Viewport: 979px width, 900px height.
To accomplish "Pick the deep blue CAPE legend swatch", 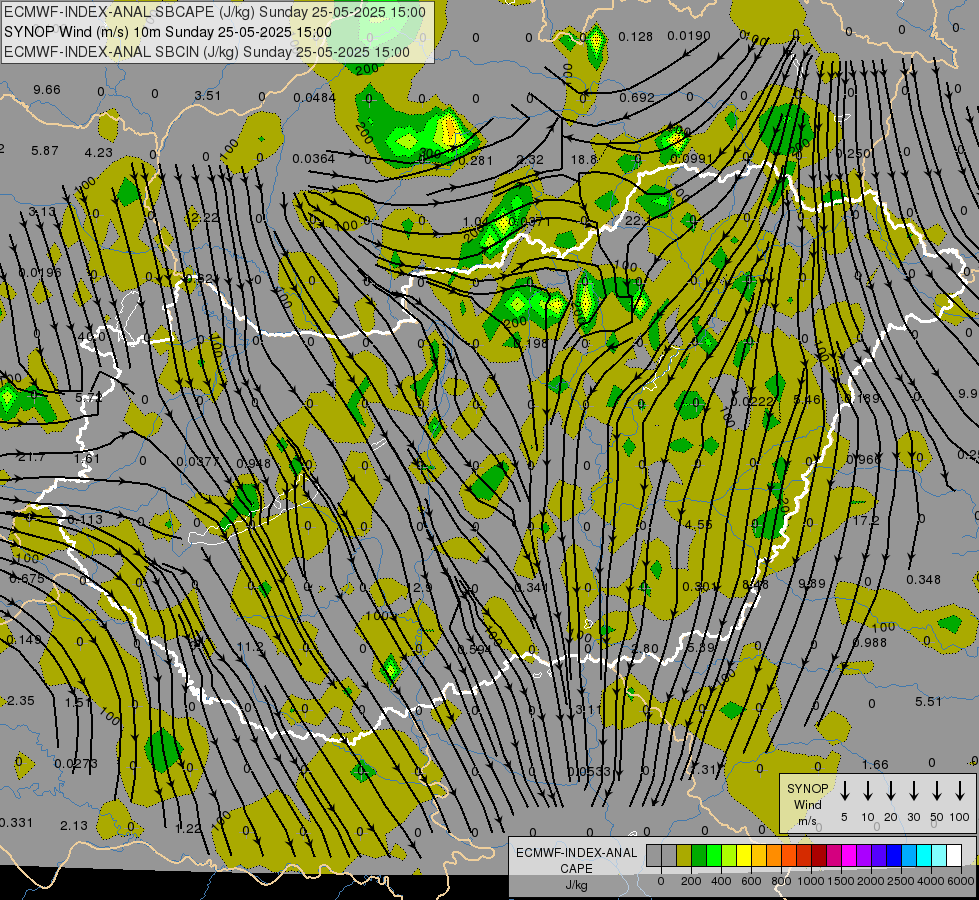I will 895,855.
